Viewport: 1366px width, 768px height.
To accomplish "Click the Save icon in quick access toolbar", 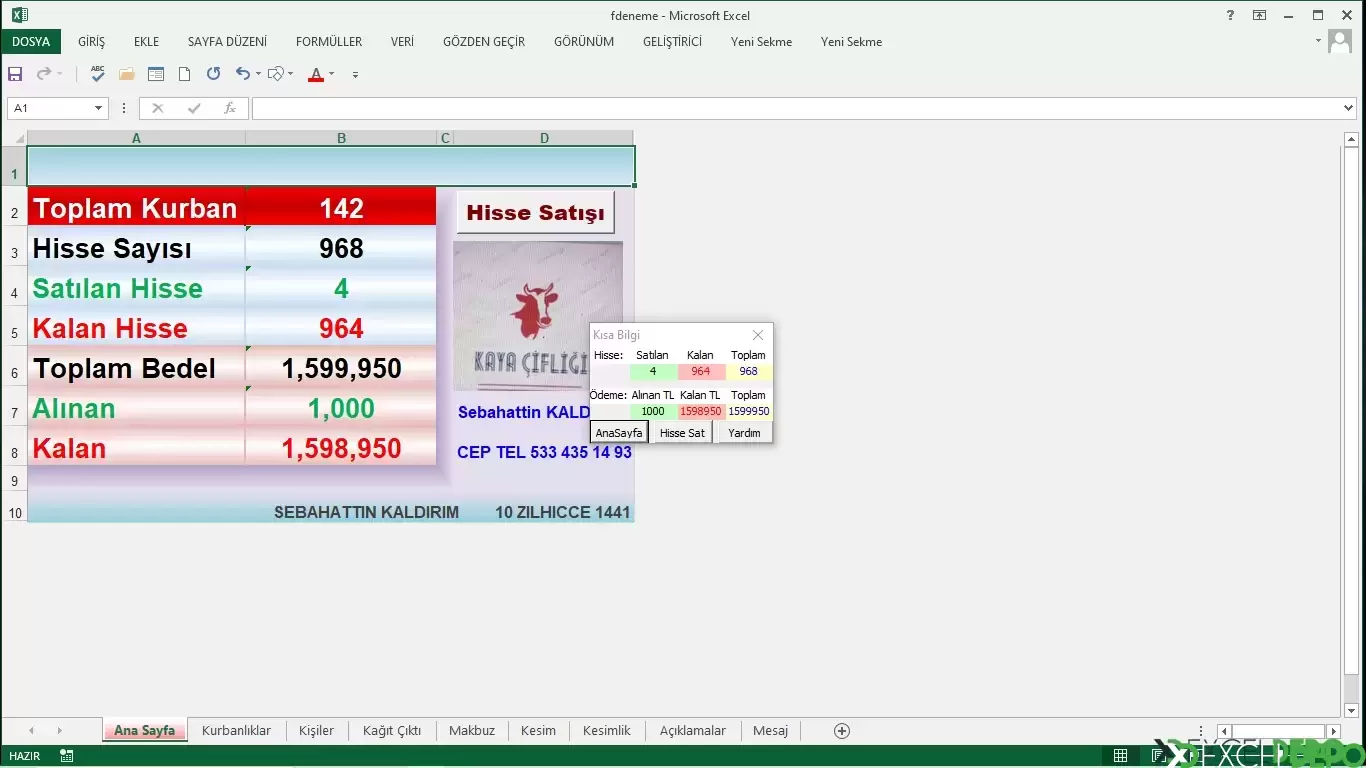I will click(15, 74).
